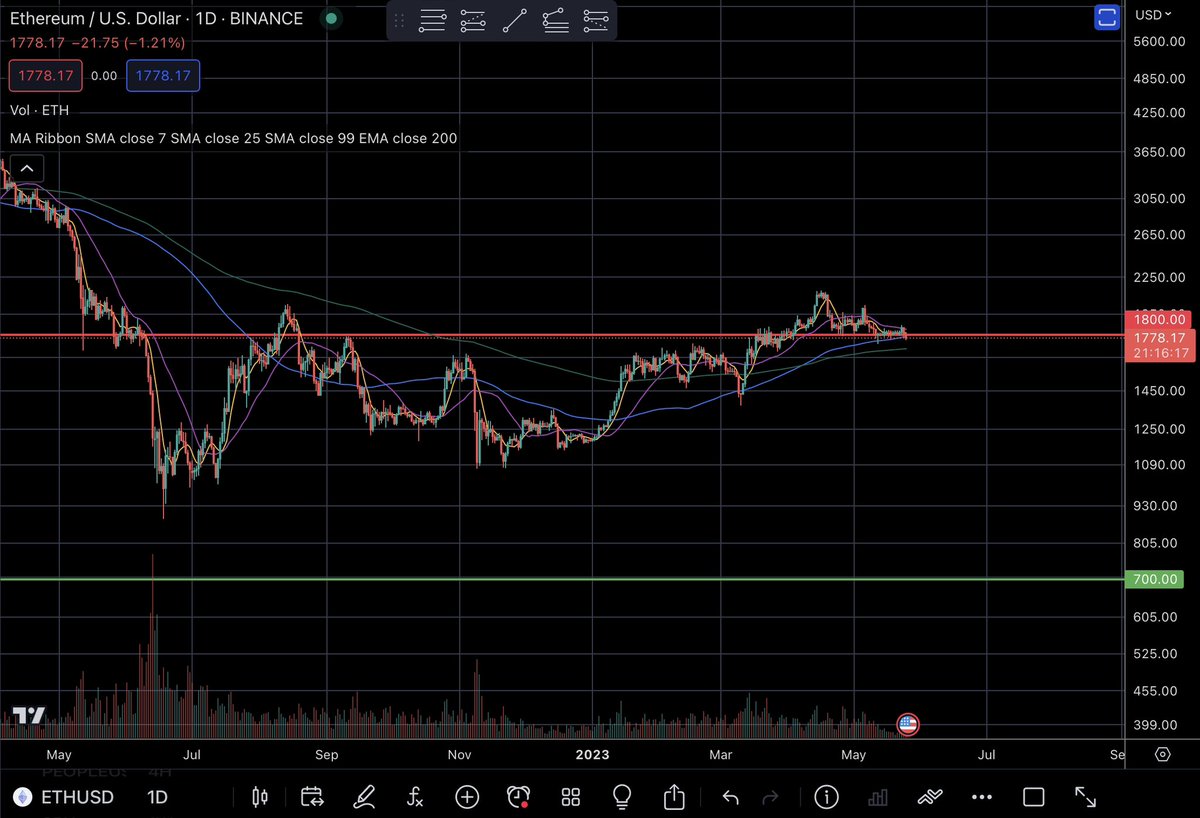Viewport: 1200px width, 818px height.
Task: Open the fx indicators list
Action: [415, 797]
